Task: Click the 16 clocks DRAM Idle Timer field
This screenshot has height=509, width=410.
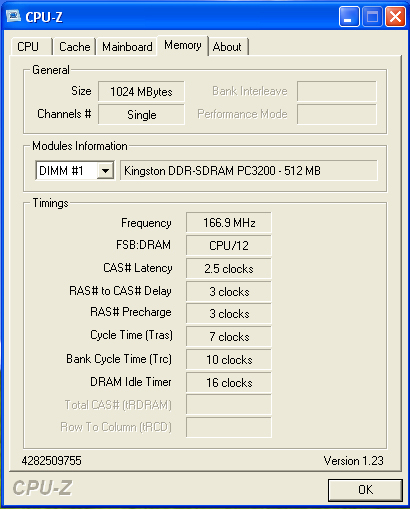Action: pyautogui.click(x=229, y=382)
